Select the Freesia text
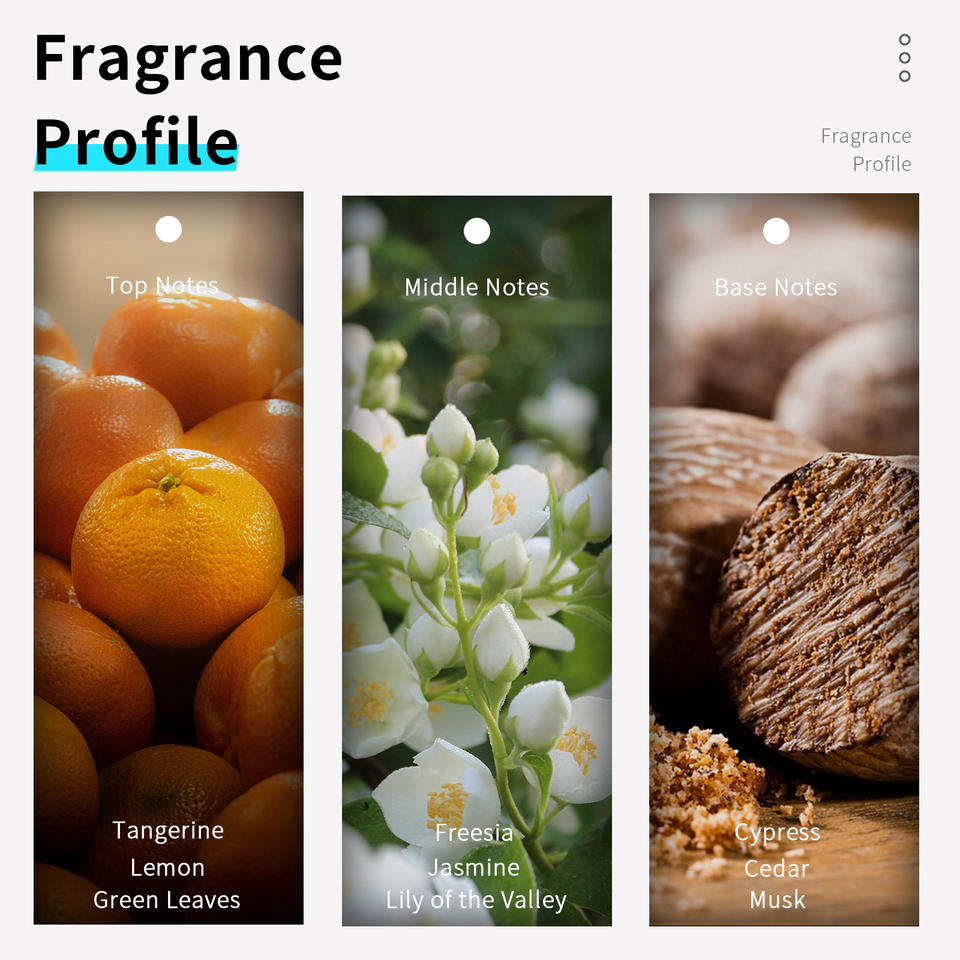The width and height of the screenshot is (960, 960). pos(474,833)
